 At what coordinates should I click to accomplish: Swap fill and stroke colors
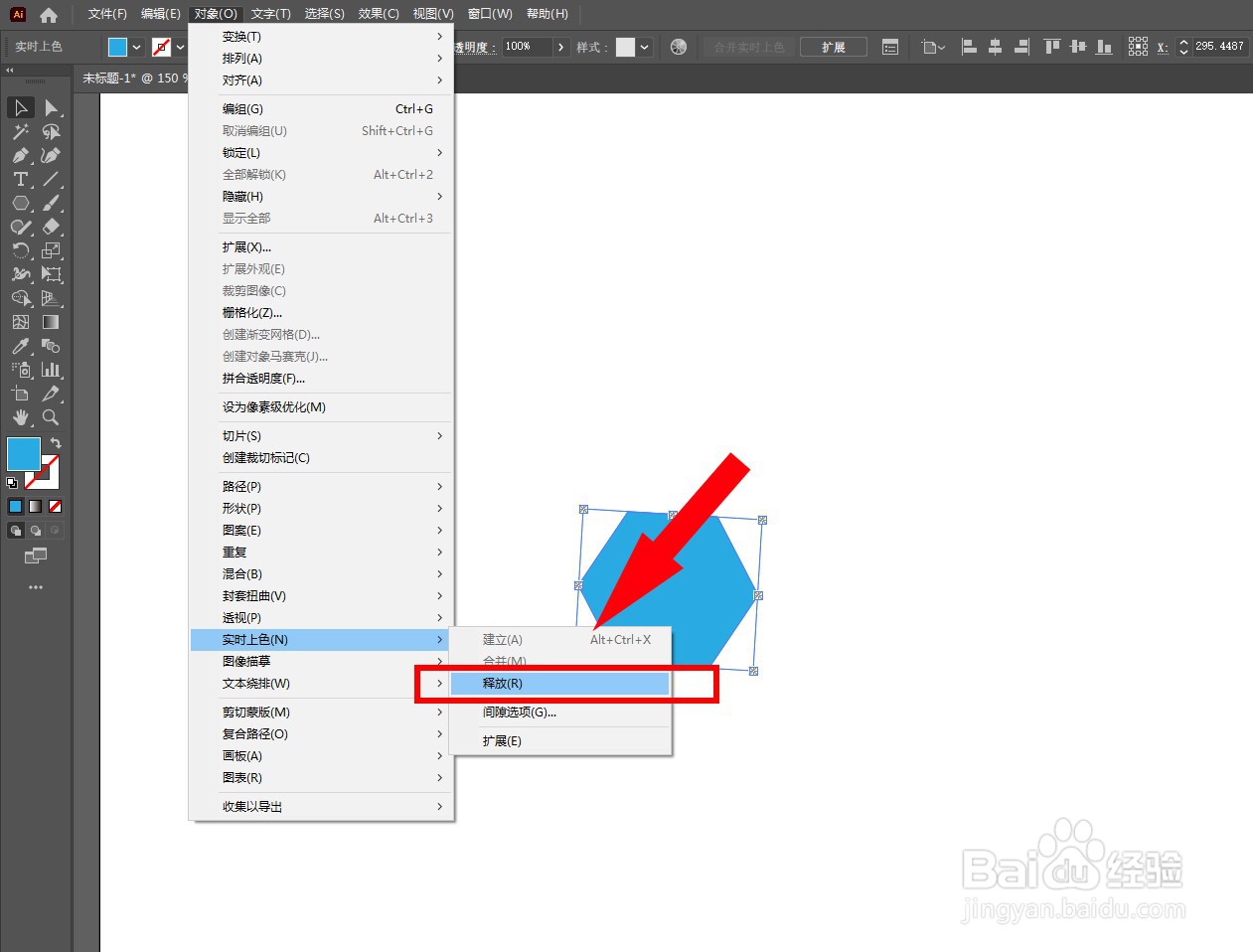pyautogui.click(x=56, y=443)
